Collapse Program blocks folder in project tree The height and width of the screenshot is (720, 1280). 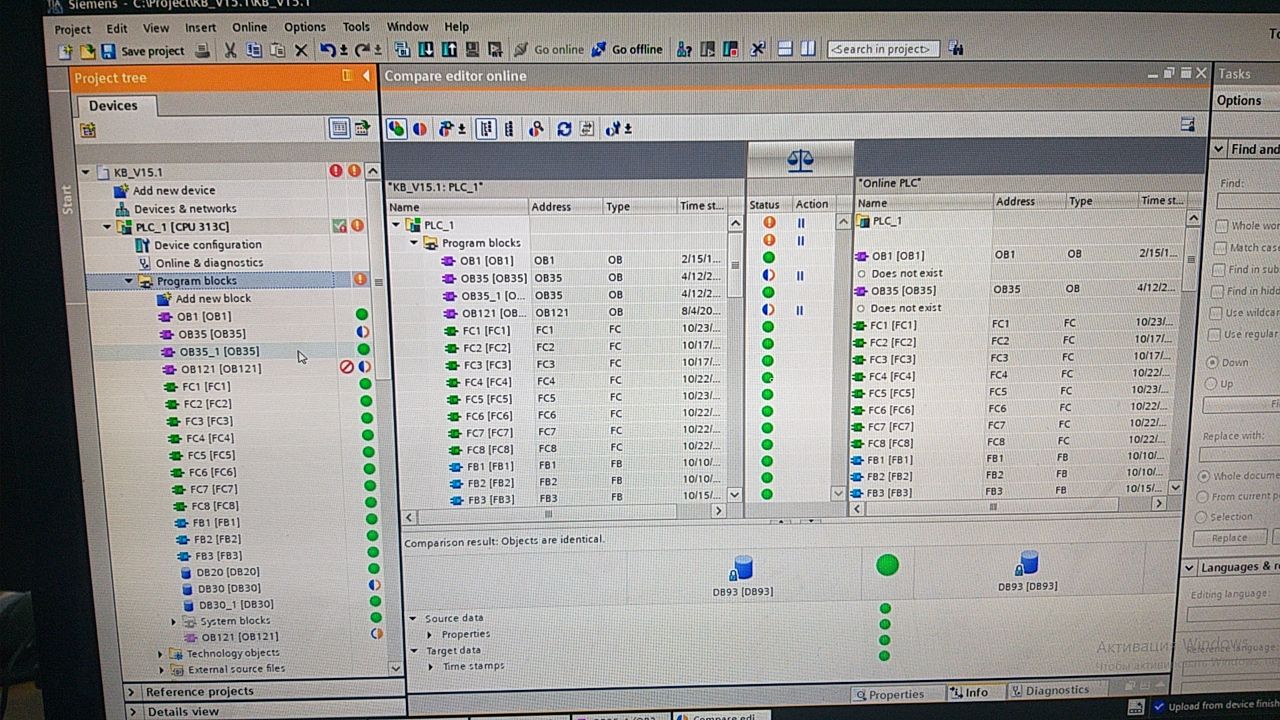click(x=128, y=281)
